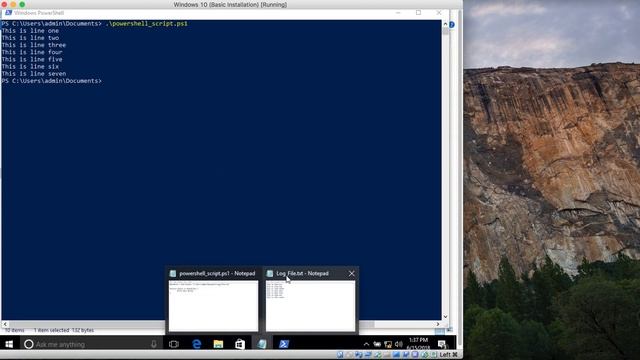This screenshot has width=640, height=360.
Task: Click the last PS C:\Users\admin\Documents> prompt
Action: click(x=52, y=81)
